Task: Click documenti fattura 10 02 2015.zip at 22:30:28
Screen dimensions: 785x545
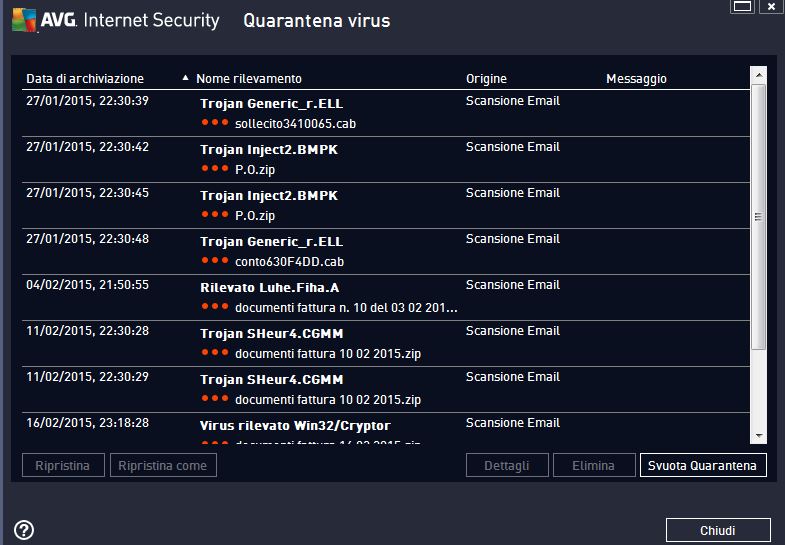Action: (328, 354)
